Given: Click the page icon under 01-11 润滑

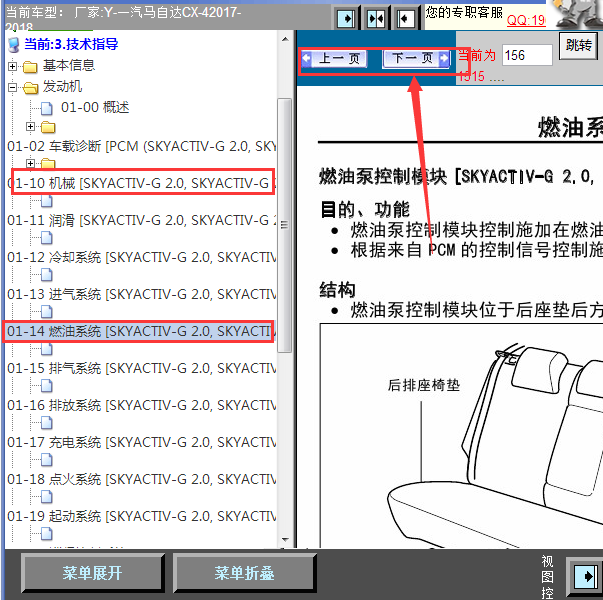Looking at the screenshot, I should [47, 238].
